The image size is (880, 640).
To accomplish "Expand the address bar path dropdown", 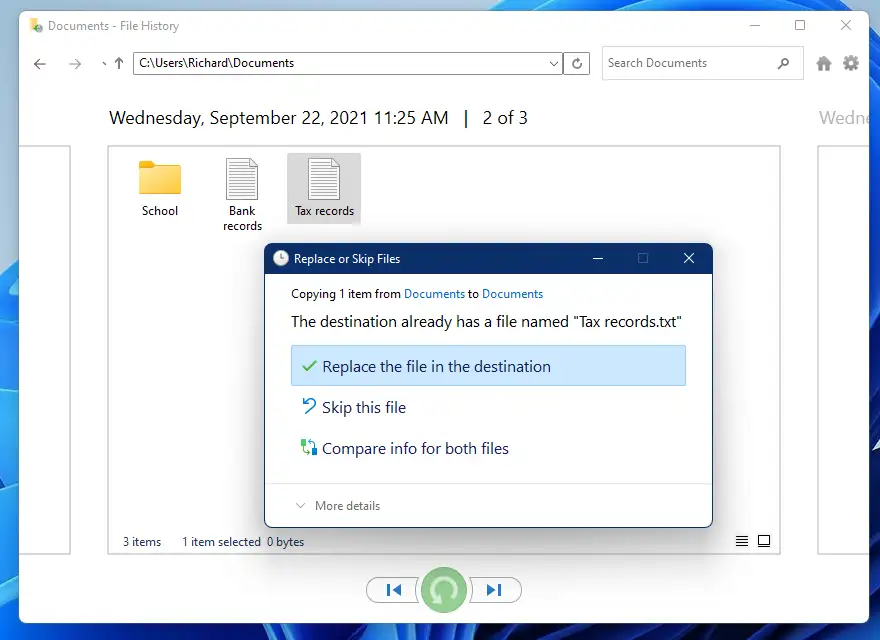I will [x=553, y=63].
